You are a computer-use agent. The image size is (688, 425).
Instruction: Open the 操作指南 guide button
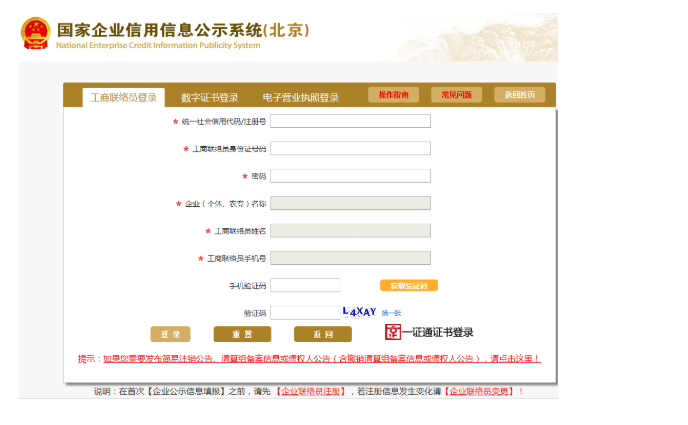(394, 95)
